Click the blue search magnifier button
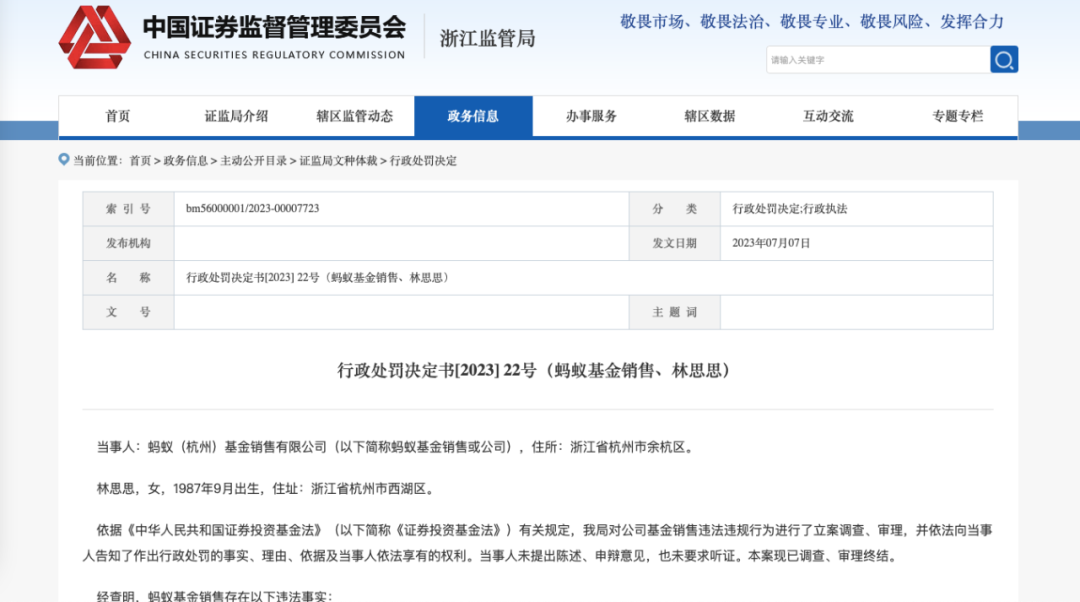This screenshot has width=1080, height=602. click(x=1004, y=60)
